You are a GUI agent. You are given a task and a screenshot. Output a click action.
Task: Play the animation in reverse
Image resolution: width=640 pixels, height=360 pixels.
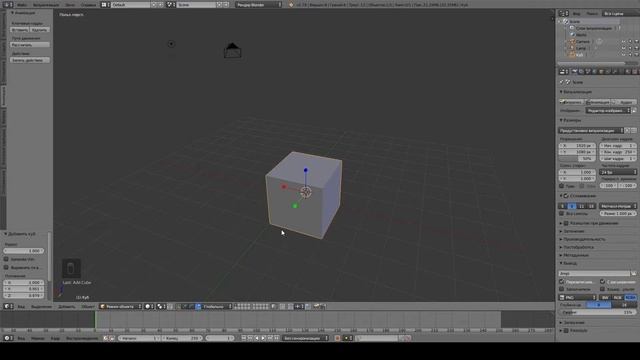click(x=257, y=338)
